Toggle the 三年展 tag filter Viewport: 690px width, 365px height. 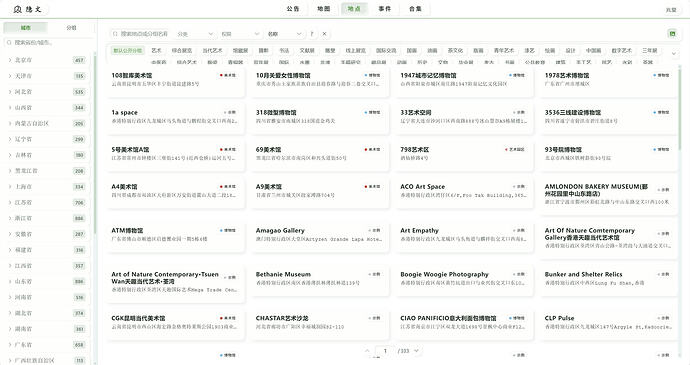tap(650, 51)
